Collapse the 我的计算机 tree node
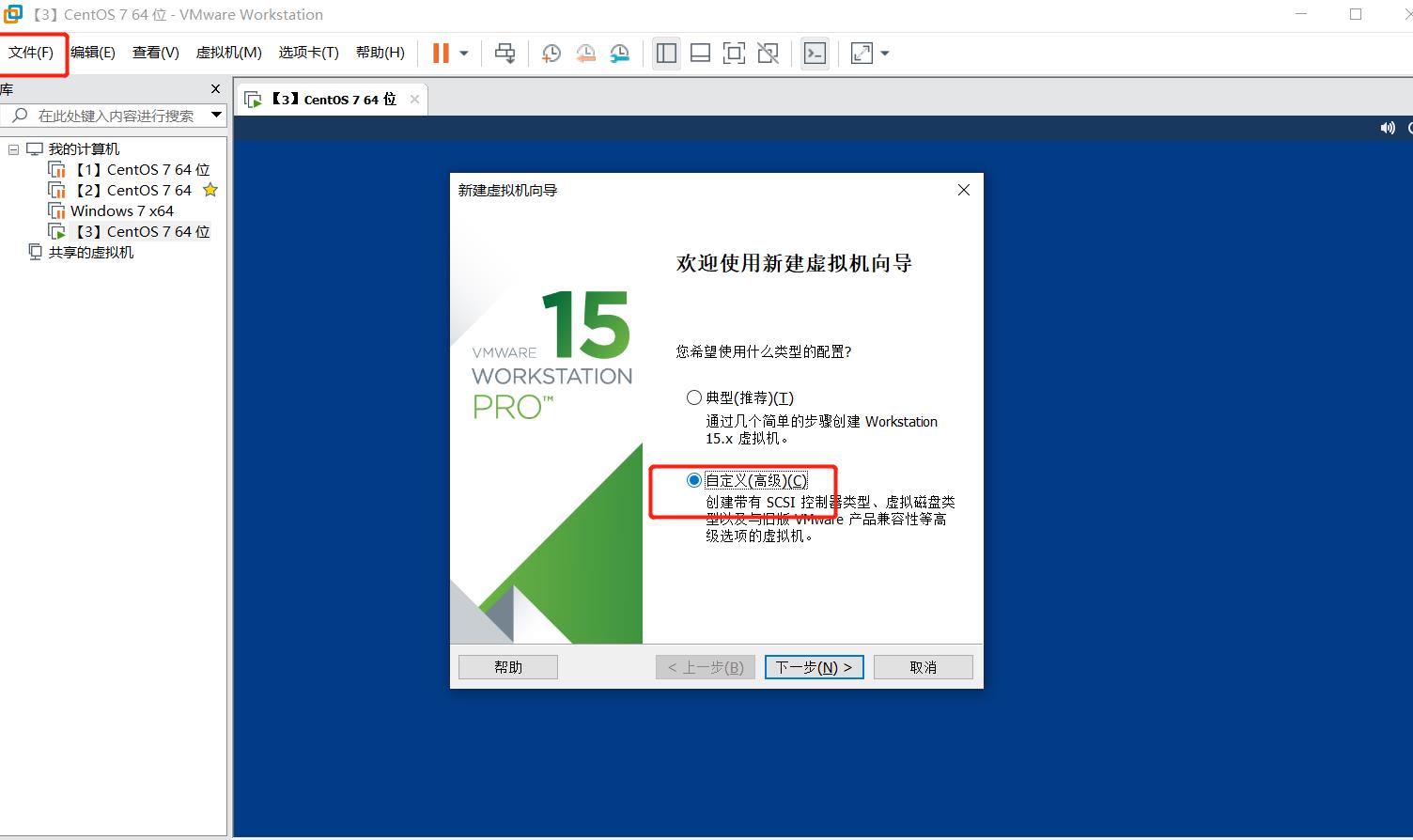Image resolution: width=1413 pixels, height=840 pixels. pyautogui.click(x=13, y=149)
